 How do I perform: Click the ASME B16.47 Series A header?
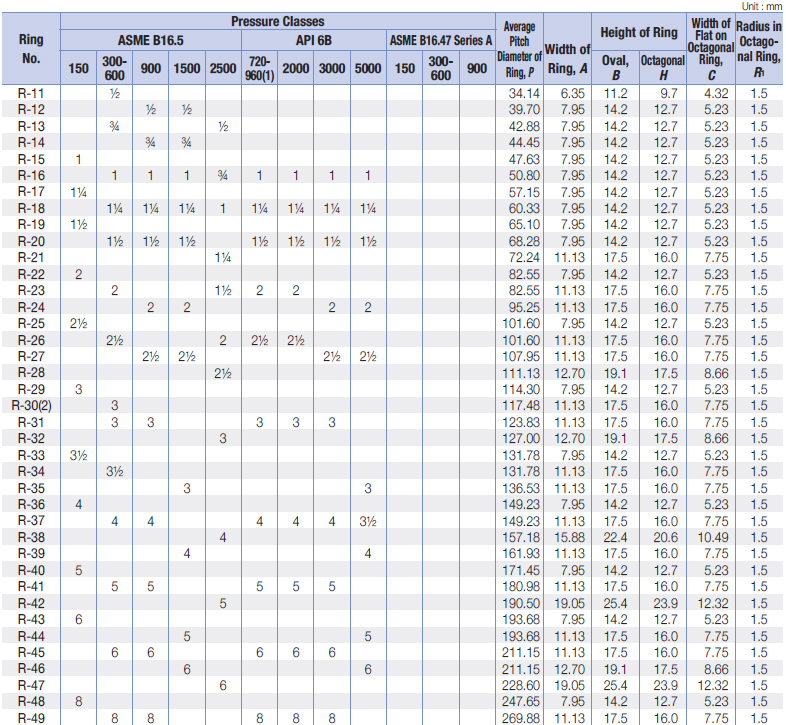click(441, 41)
